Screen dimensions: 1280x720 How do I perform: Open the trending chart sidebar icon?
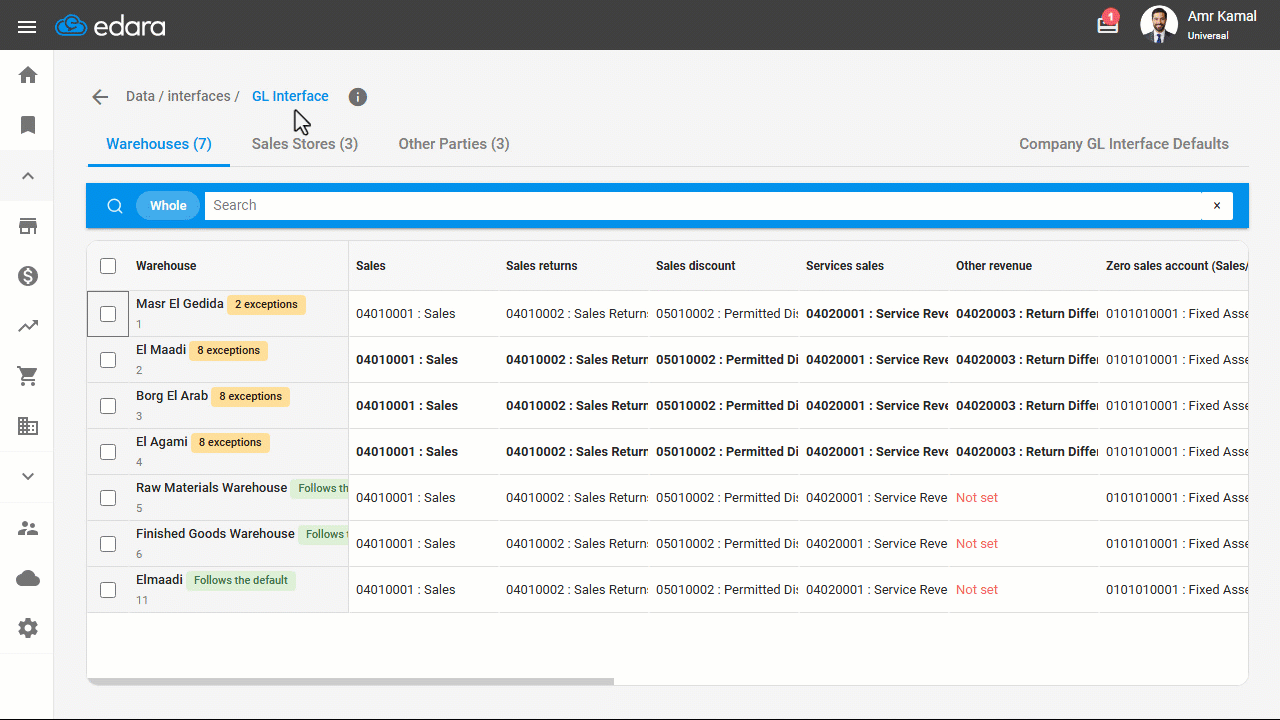pos(28,326)
